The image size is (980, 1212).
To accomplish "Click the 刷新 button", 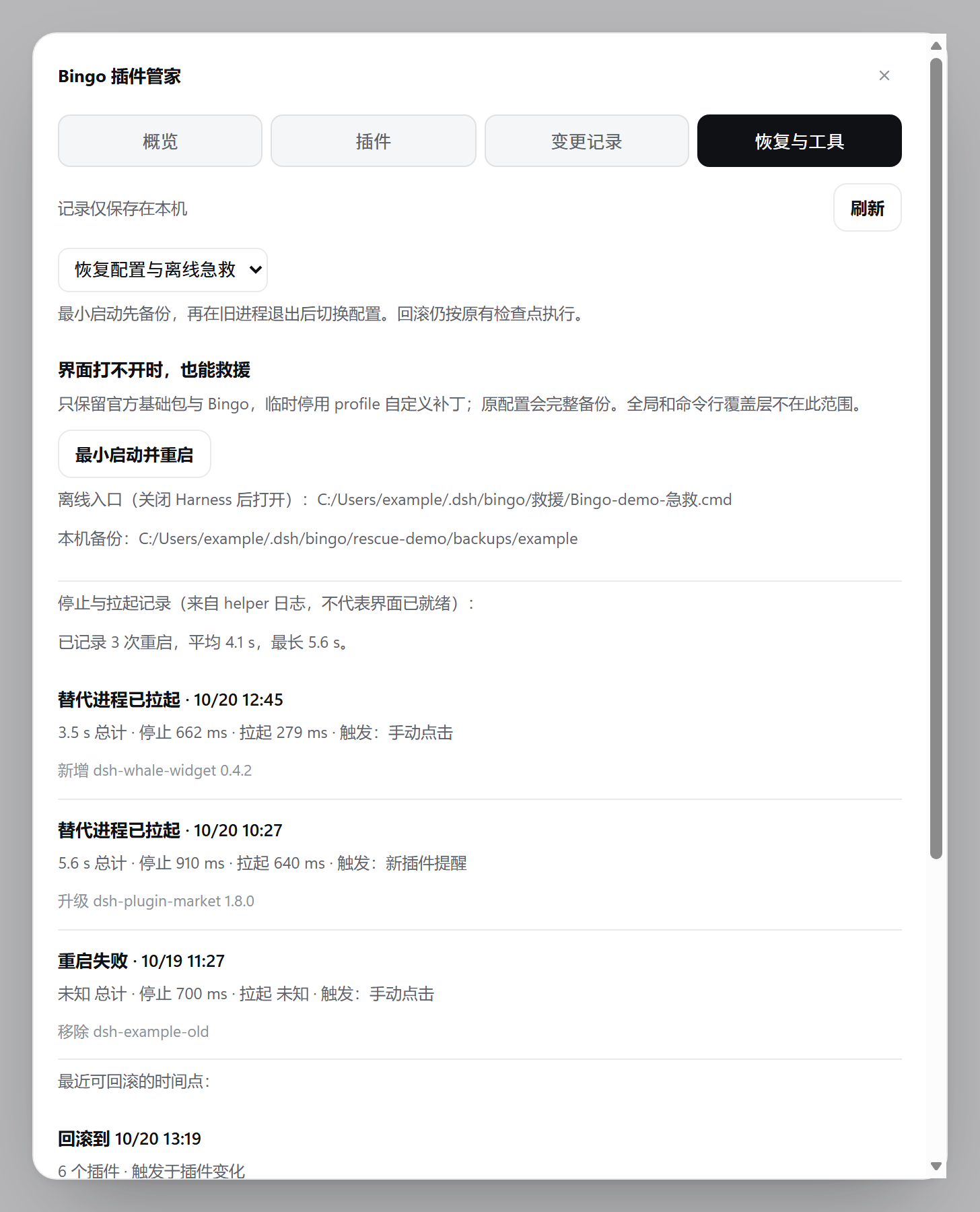I will coord(868,208).
